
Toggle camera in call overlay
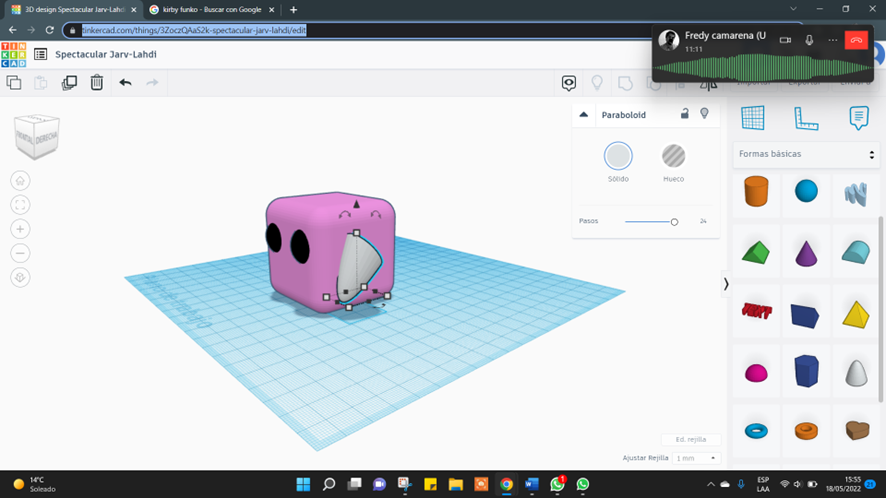pyautogui.click(x=785, y=40)
